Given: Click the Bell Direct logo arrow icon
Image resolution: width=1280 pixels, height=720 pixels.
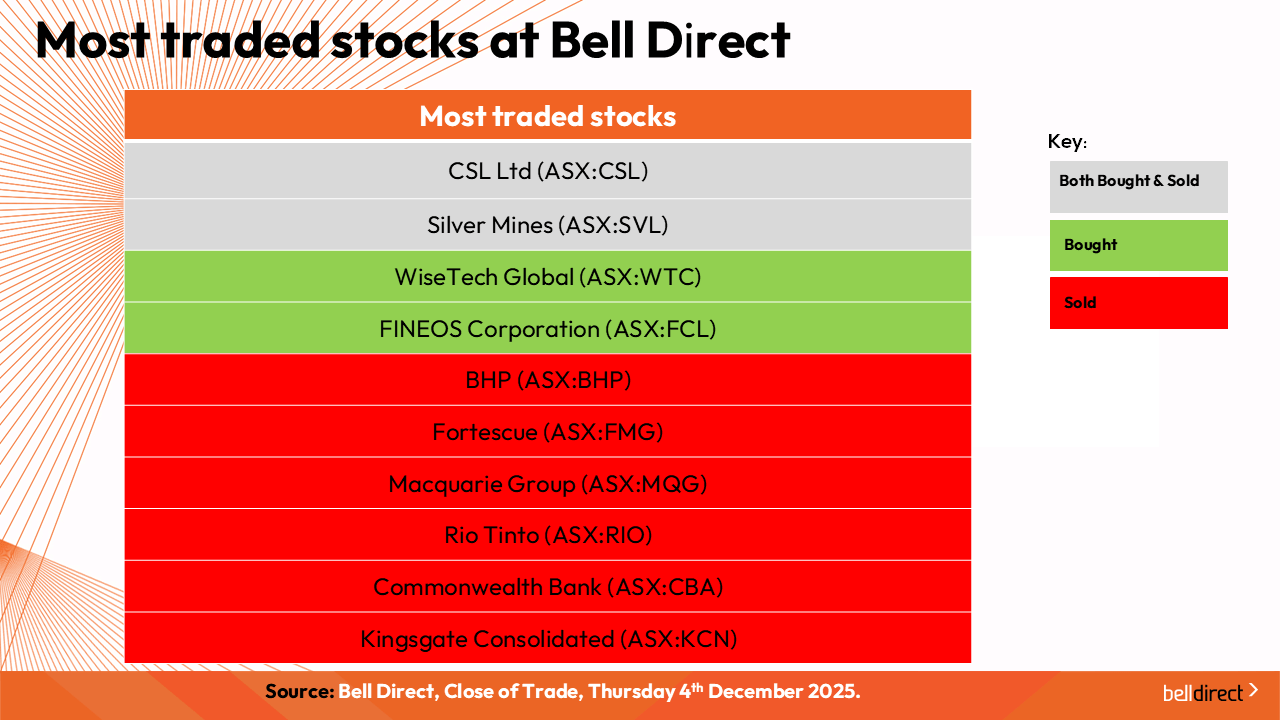Looking at the screenshot, I should click(x=1254, y=690).
